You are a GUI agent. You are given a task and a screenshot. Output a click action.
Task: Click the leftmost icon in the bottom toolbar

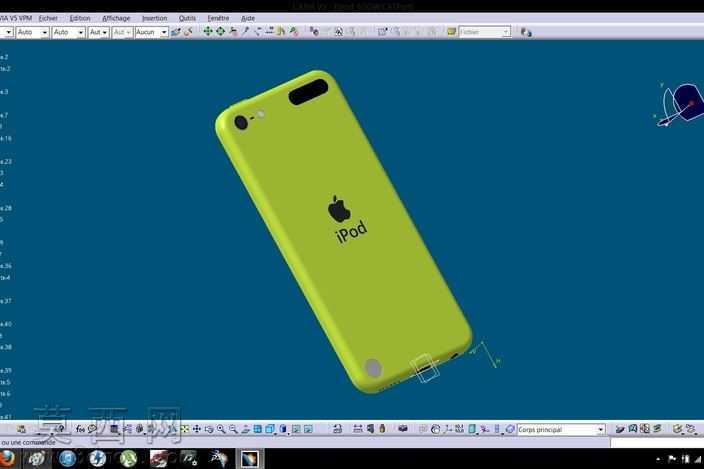click(x=21, y=429)
